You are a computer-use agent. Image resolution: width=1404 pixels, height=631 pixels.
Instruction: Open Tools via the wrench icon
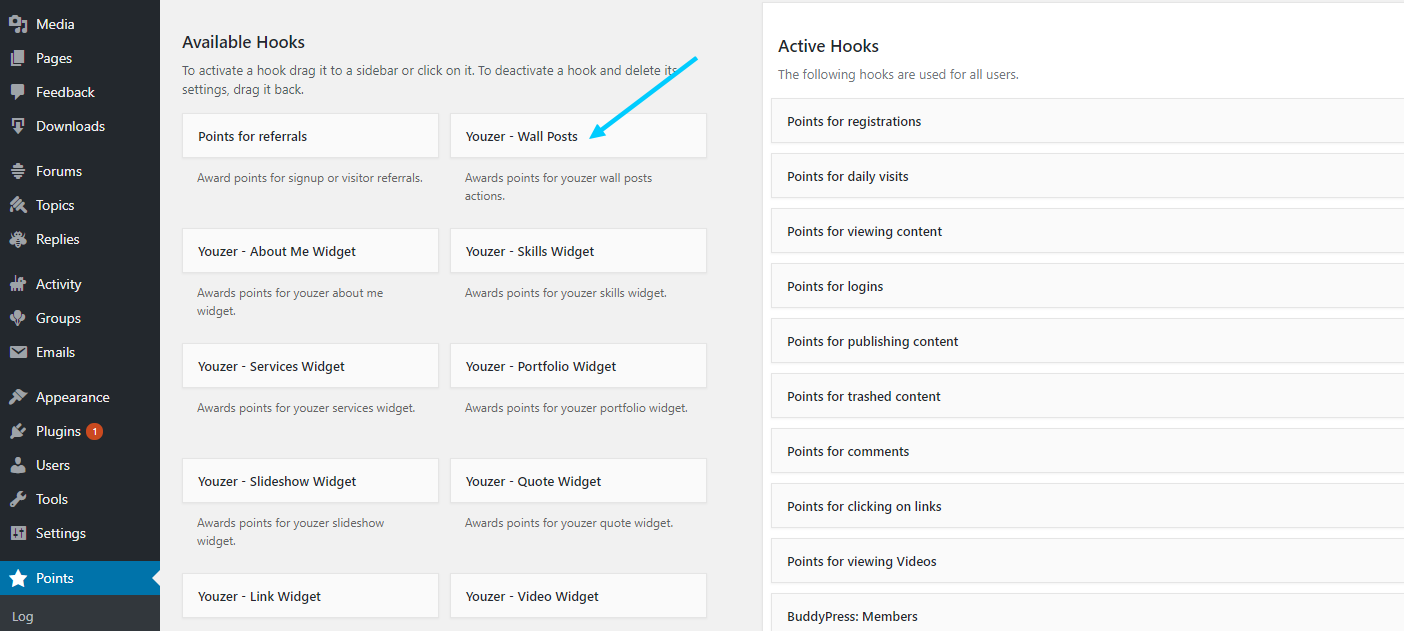tap(17, 499)
